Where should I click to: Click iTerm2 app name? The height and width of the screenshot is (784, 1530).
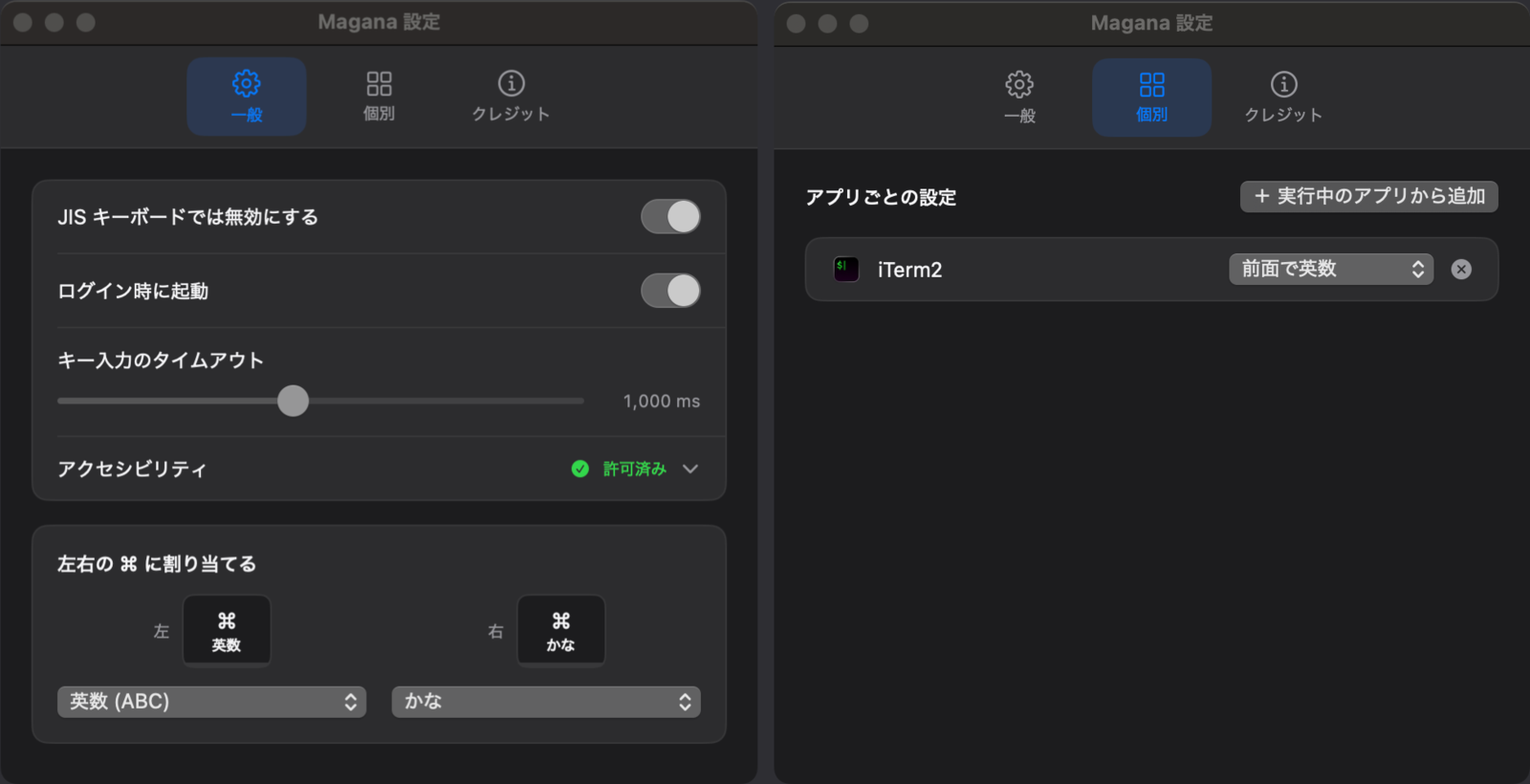(x=909, y=270)
